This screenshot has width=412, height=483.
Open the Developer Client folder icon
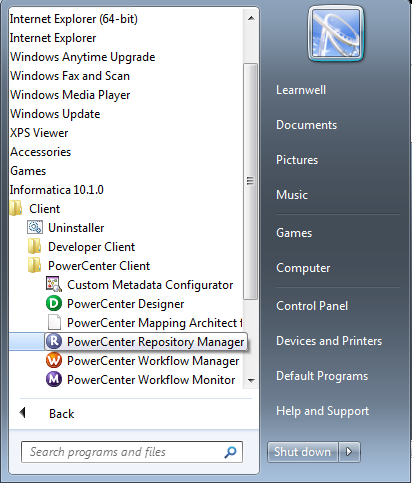(x=35, y=247)
